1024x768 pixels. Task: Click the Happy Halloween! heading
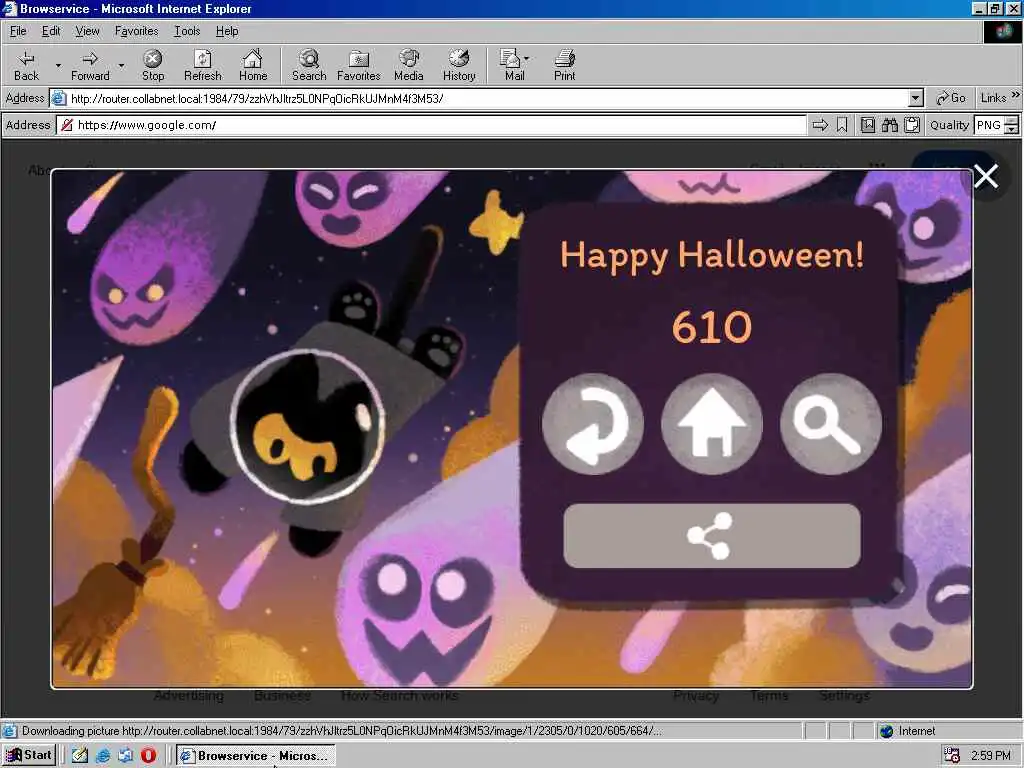[x=712, y=255]
